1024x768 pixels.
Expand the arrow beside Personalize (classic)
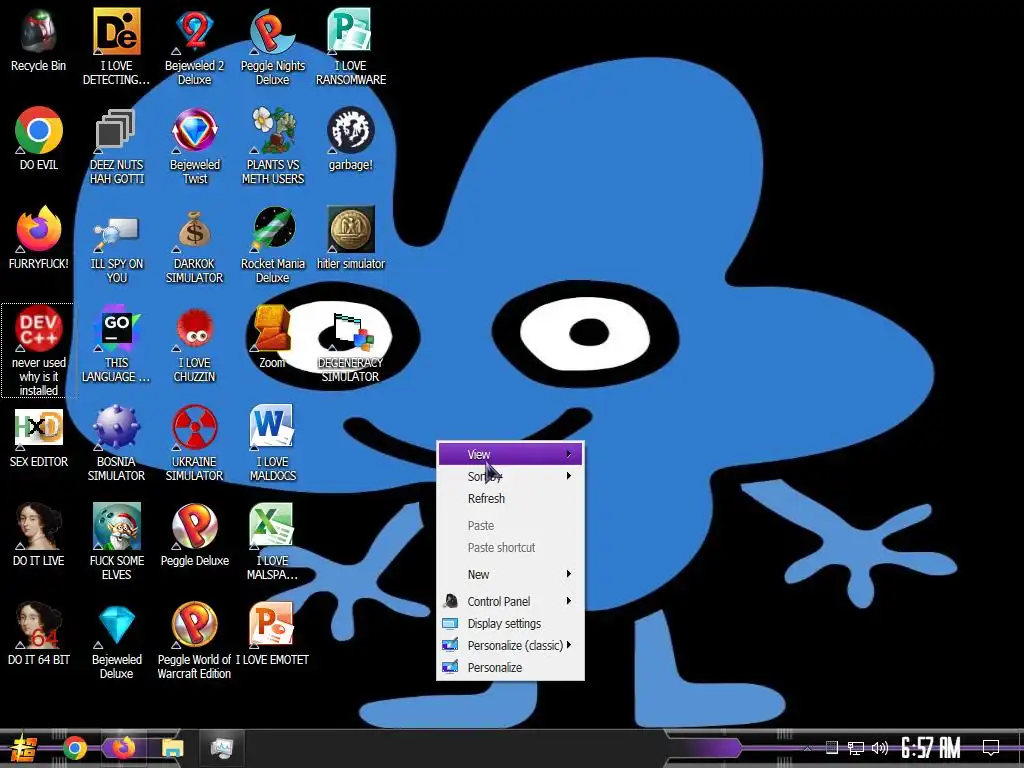pyautogui.click(x=569, y=645)
